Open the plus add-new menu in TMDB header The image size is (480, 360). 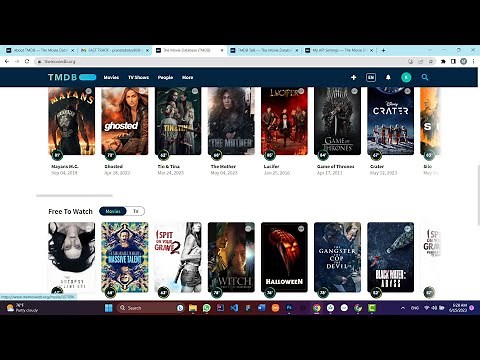tap(354, 77)
